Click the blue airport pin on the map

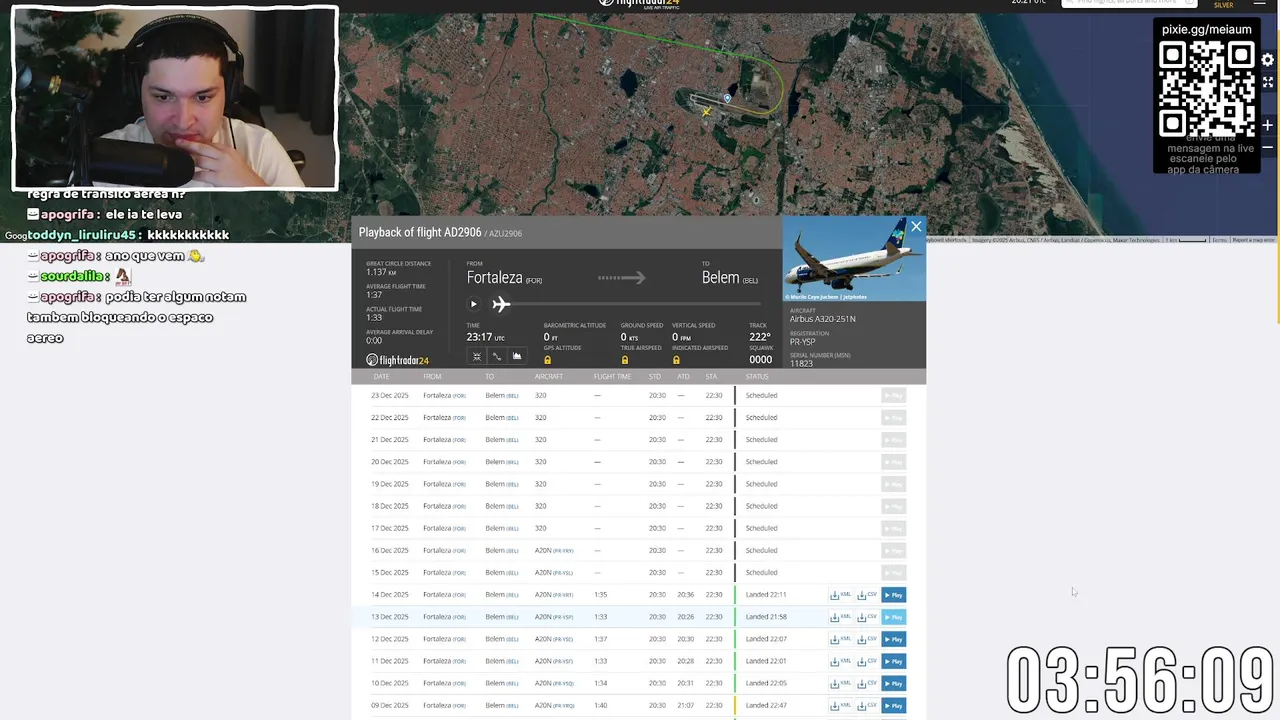click(x=727, y=98)
